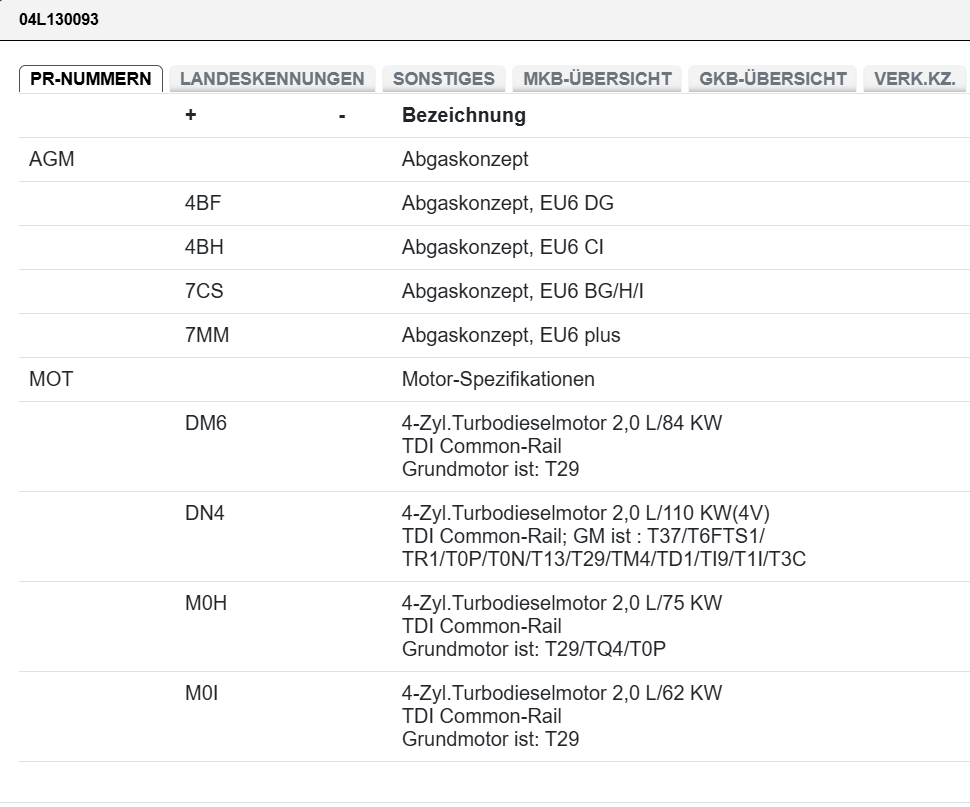Click the Bezeichnung column header
The image size is (970, 807).
(463, 115)
